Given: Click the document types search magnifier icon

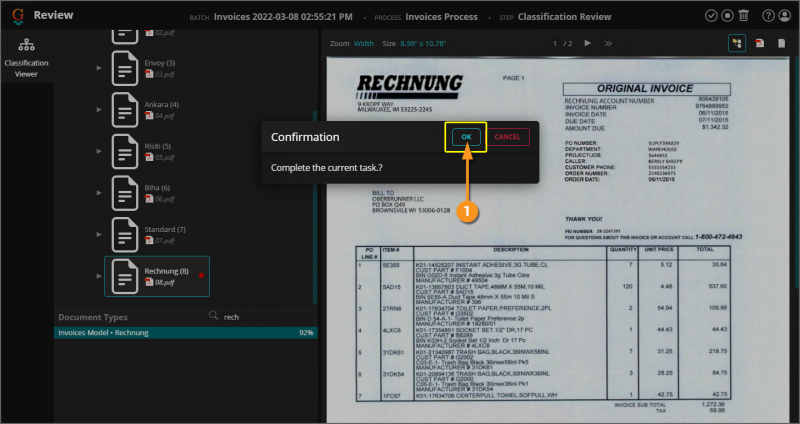Looking at the screenshot, I should coord(214,316).
